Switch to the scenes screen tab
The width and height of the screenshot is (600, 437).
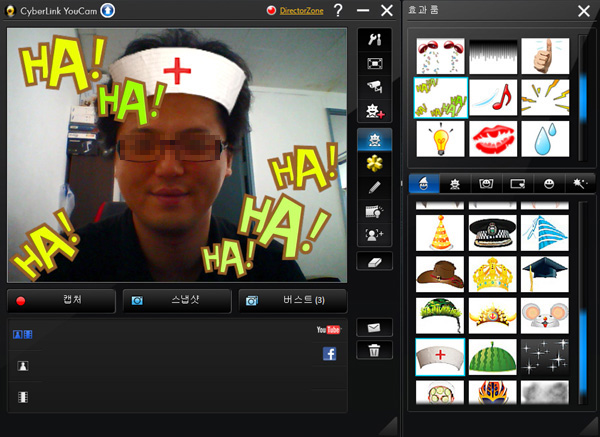[x=518, y=184]
